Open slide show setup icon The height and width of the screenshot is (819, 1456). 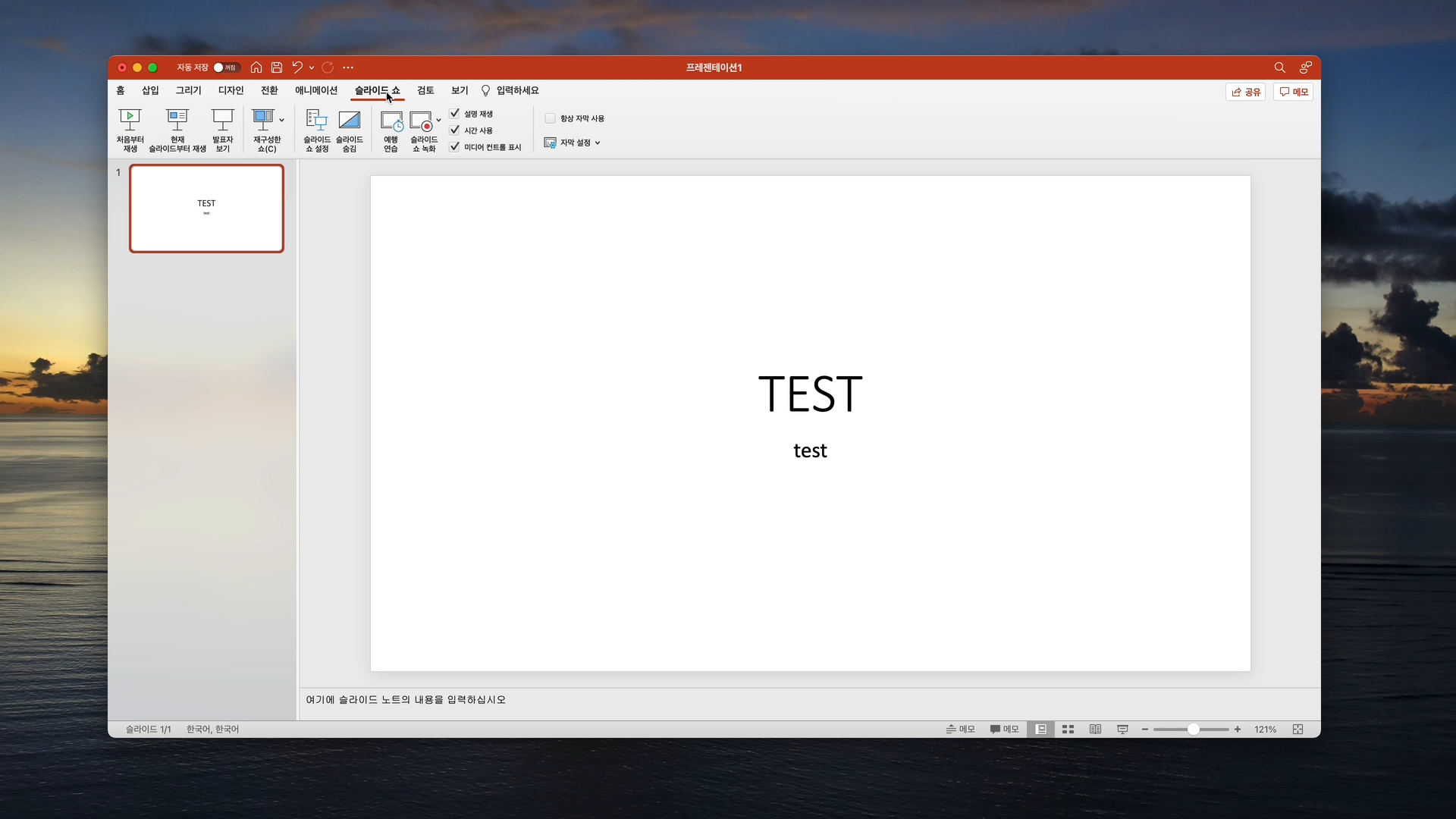coord(317,120)
